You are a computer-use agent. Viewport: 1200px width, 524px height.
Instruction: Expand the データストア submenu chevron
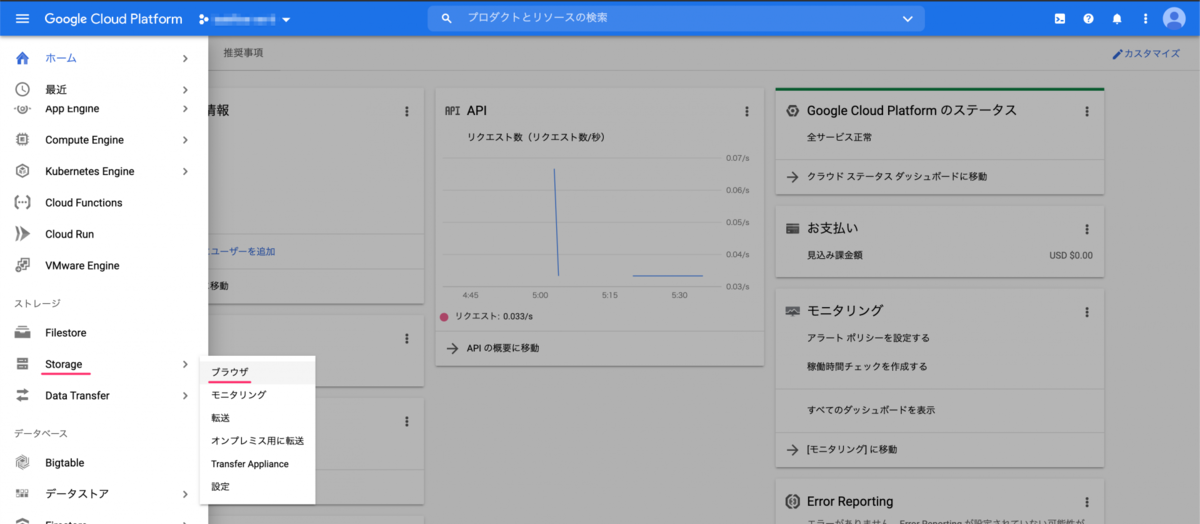(x=185, y=494)
